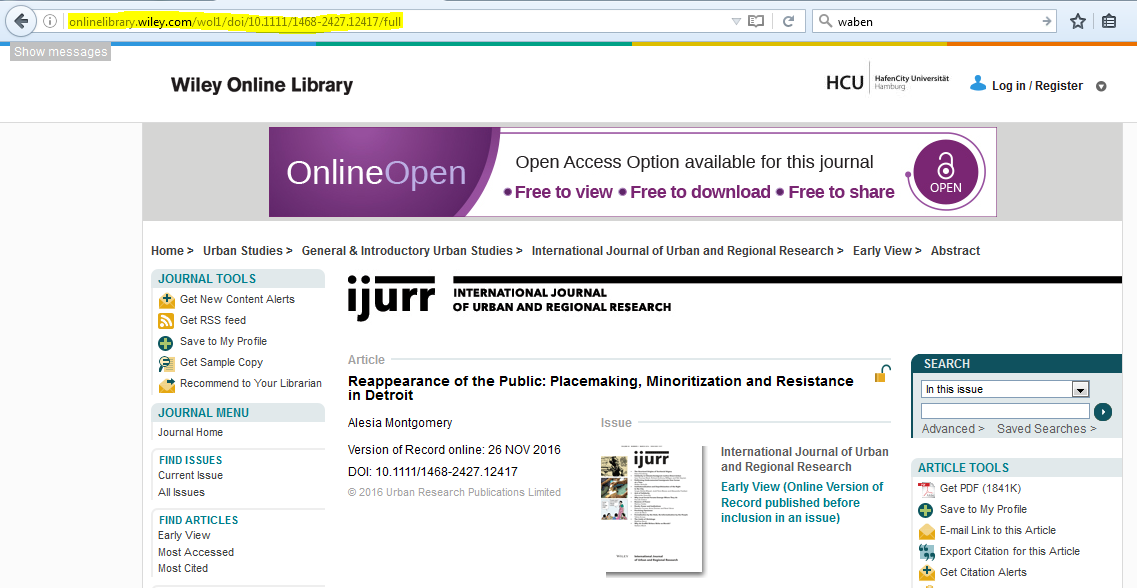1137x588 pixels.
Task: Click the Export Citation quote icon
Action: click(x=927, y=552)
